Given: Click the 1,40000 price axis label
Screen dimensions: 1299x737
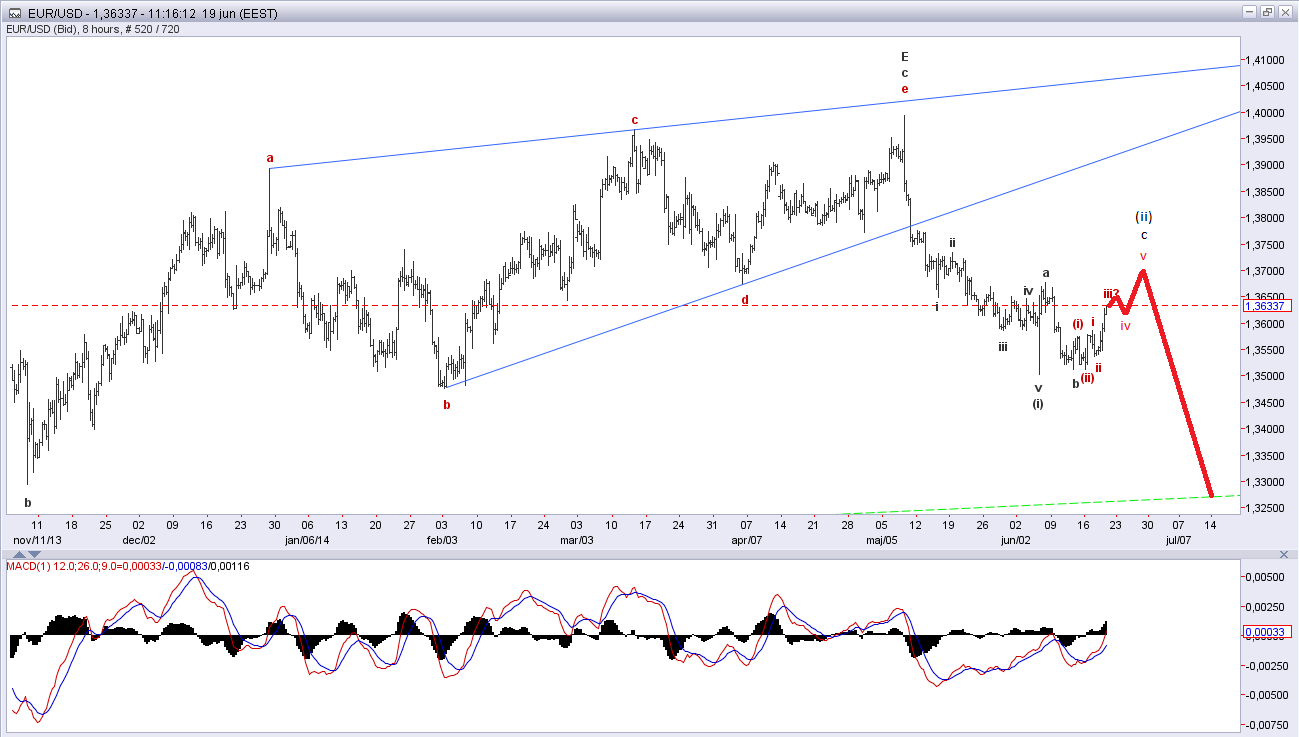Looking at the screenshot, I should click(1263, 113).
